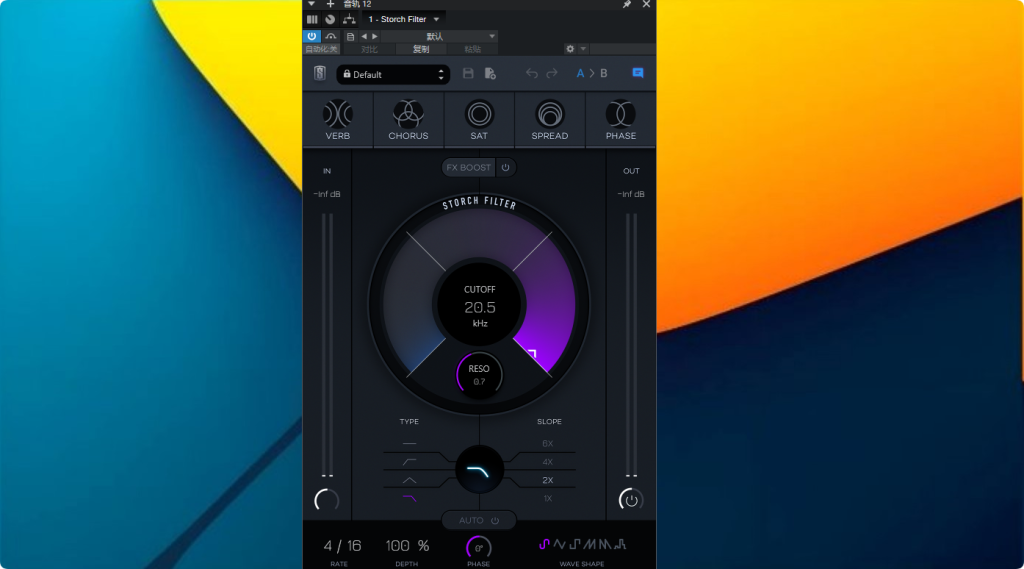Viewport: 1024px width, 569px height.
Task: Choose the high-pass filter type
Action: click(x=409, y=462)
